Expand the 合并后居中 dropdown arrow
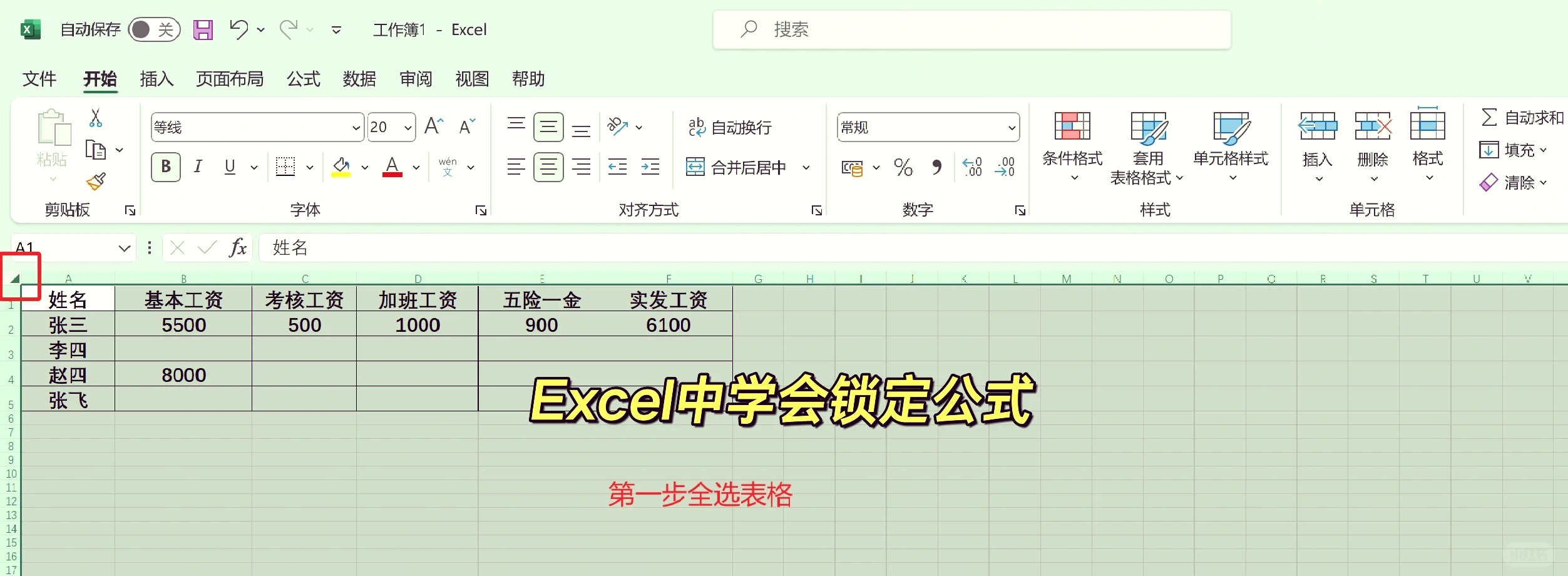 click(806, 167)
